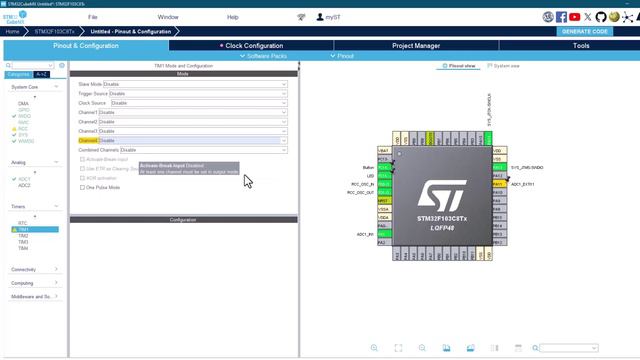Click the green pin labeled LED
This screenshot has width=640, height=360.
[x=384, y=176]
